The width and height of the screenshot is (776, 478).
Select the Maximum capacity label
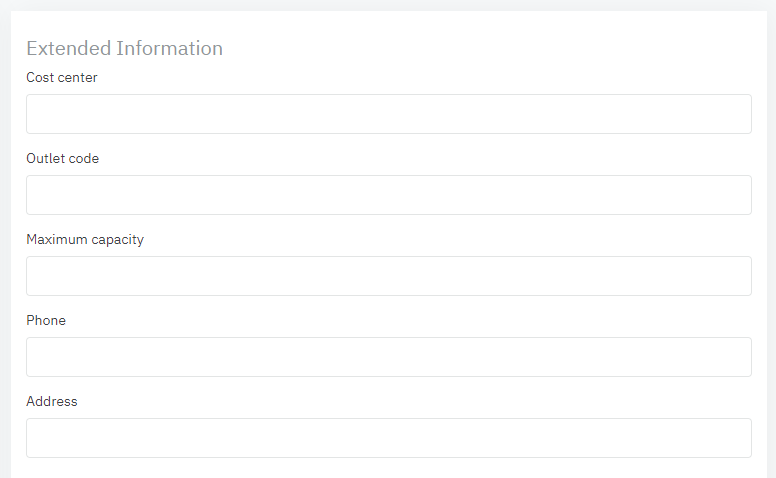85,239
